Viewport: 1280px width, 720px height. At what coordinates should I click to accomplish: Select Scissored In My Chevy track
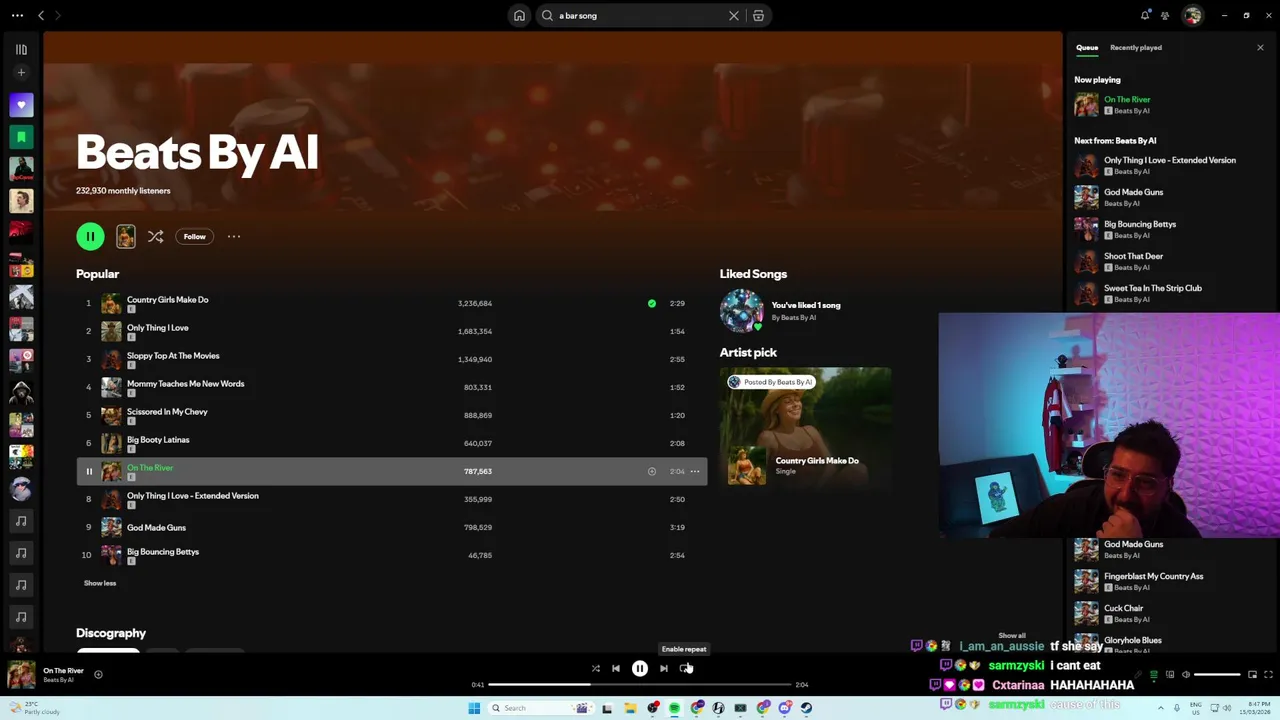click(x=391, y=415)
